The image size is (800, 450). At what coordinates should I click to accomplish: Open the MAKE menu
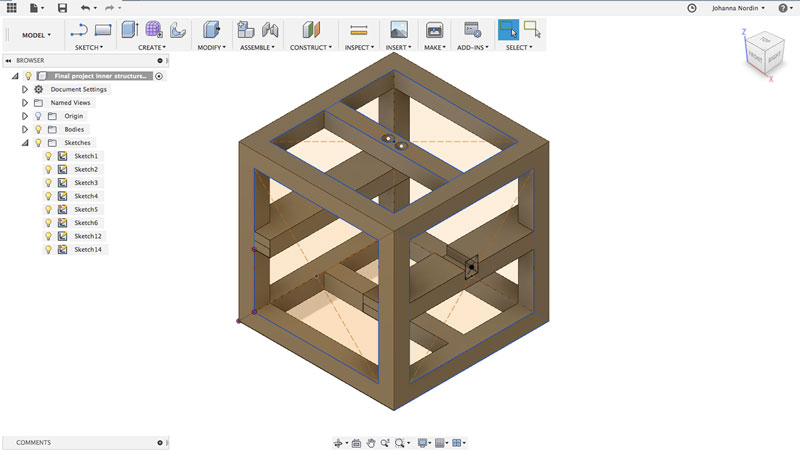435,47
